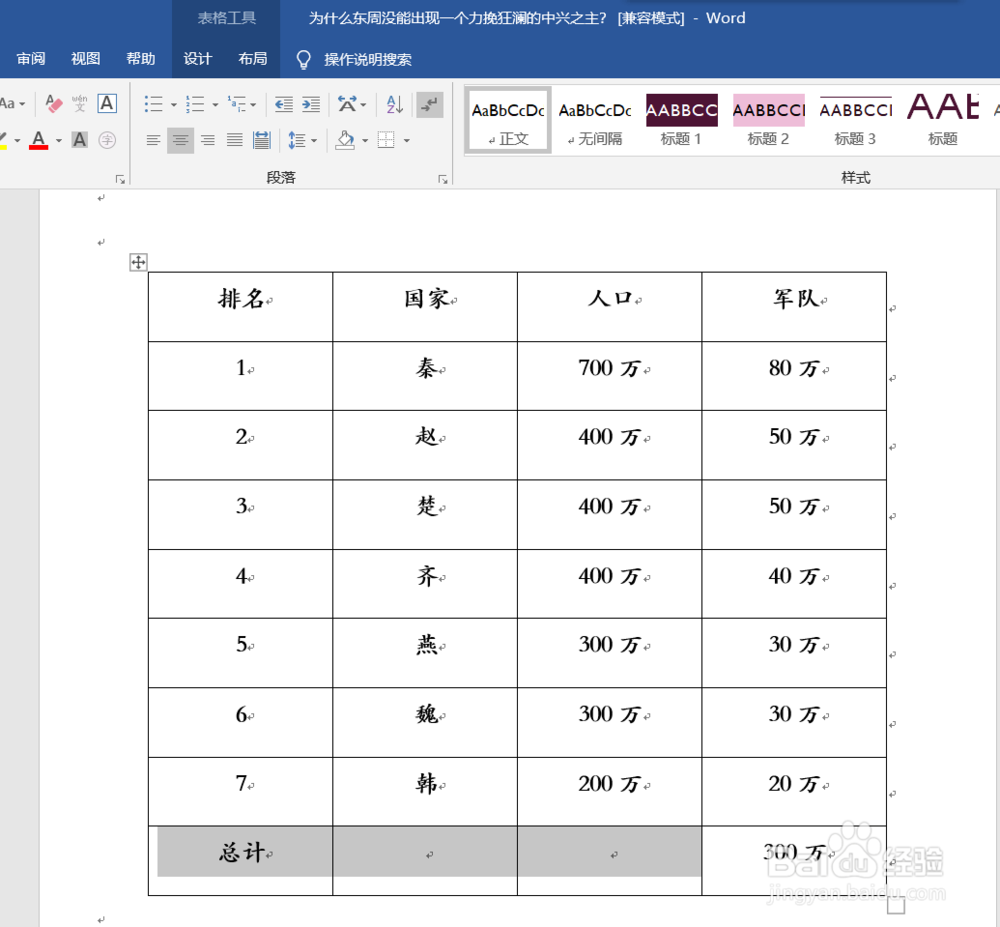The width and height of the screenshot is (1000, 927).
Task: Click the 国家 header cell
Action: tap(425, 307)
